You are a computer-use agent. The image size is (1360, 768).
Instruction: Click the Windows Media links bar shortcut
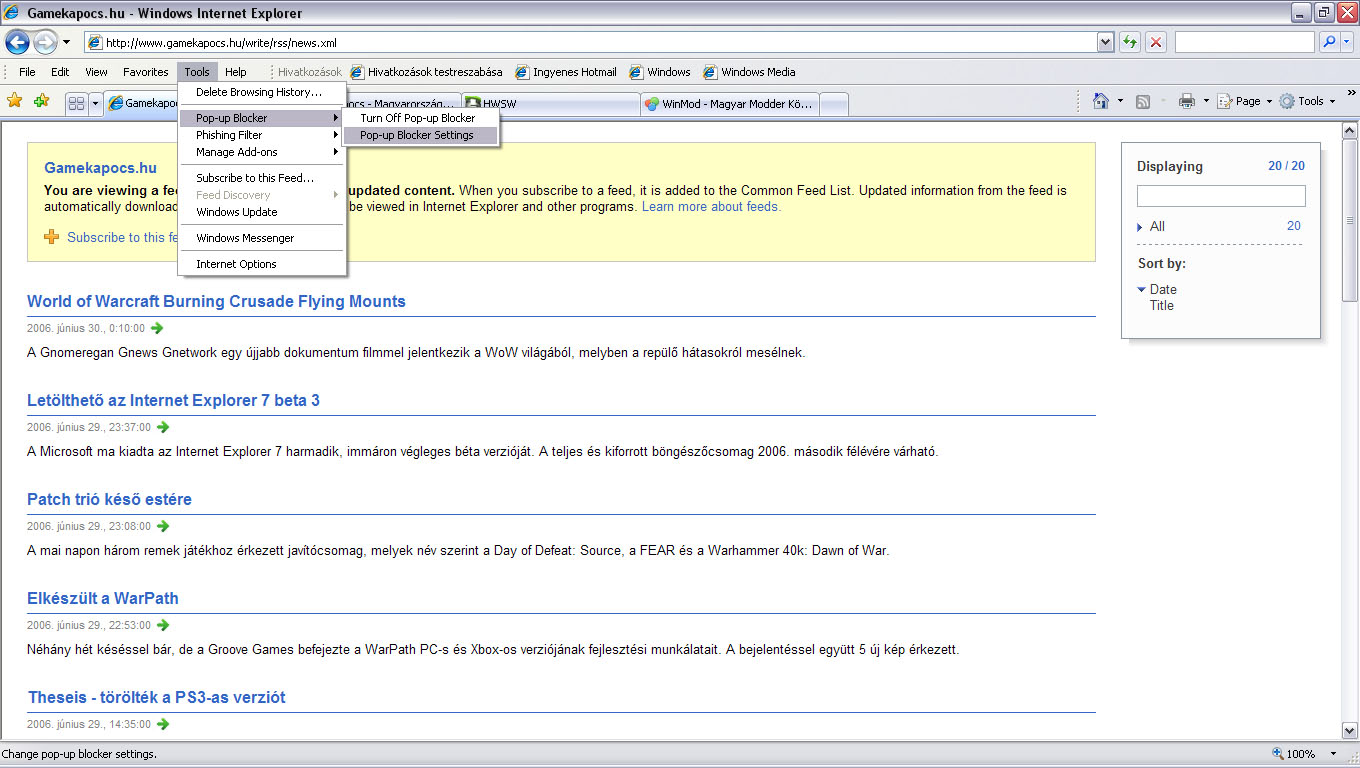(749, 72)
